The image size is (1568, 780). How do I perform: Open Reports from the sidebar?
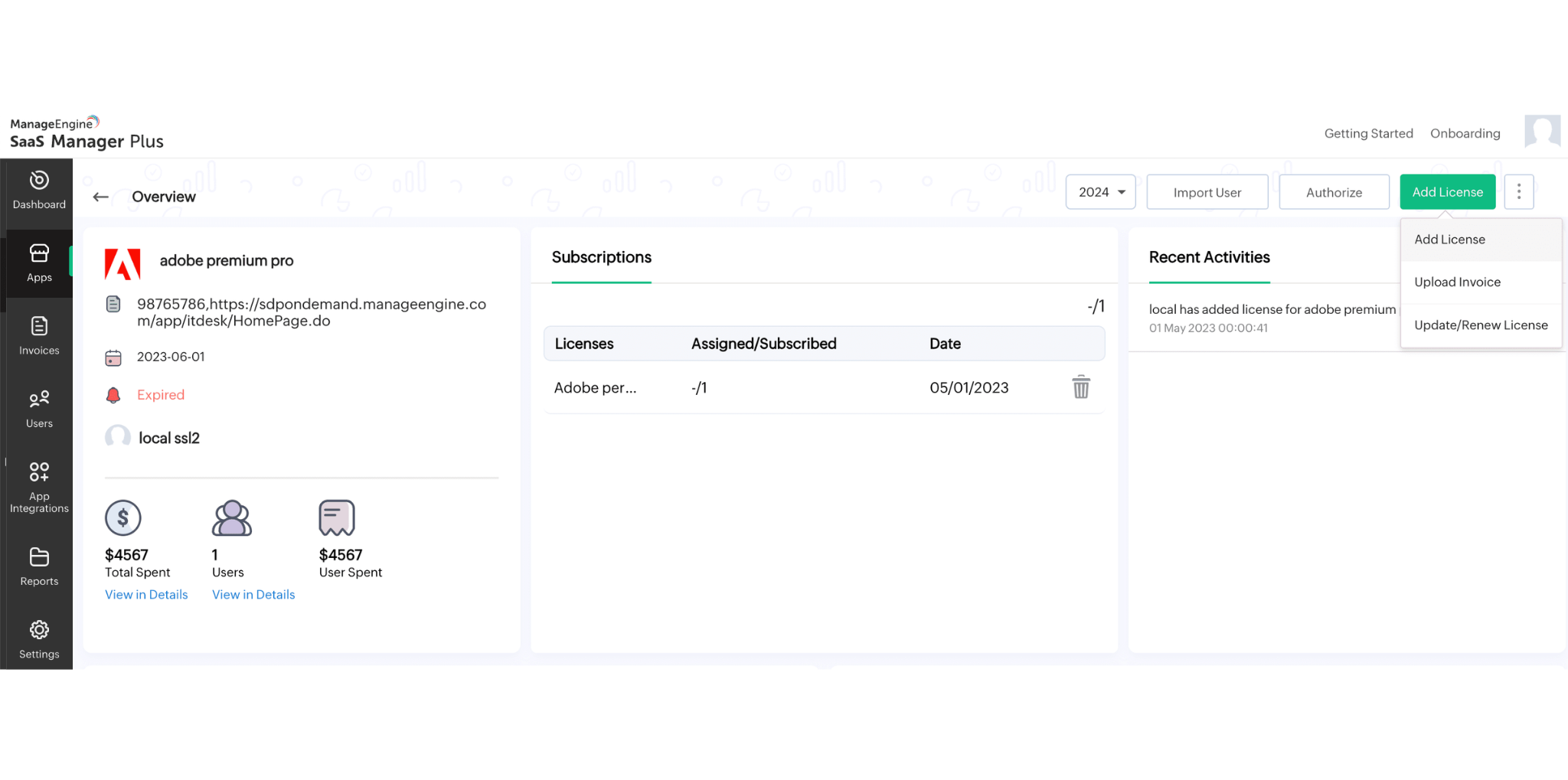click(39, 566)
